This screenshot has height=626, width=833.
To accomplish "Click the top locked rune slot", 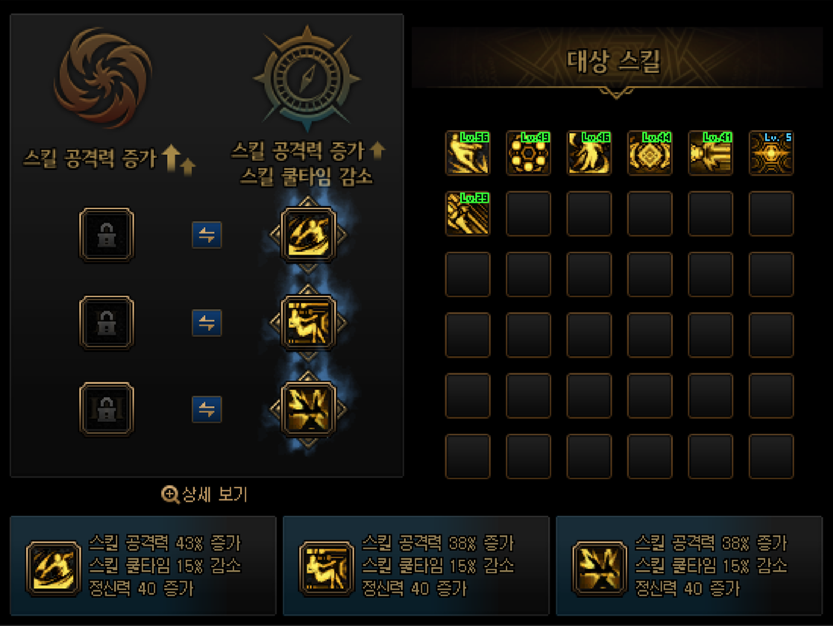I will 106,234.
